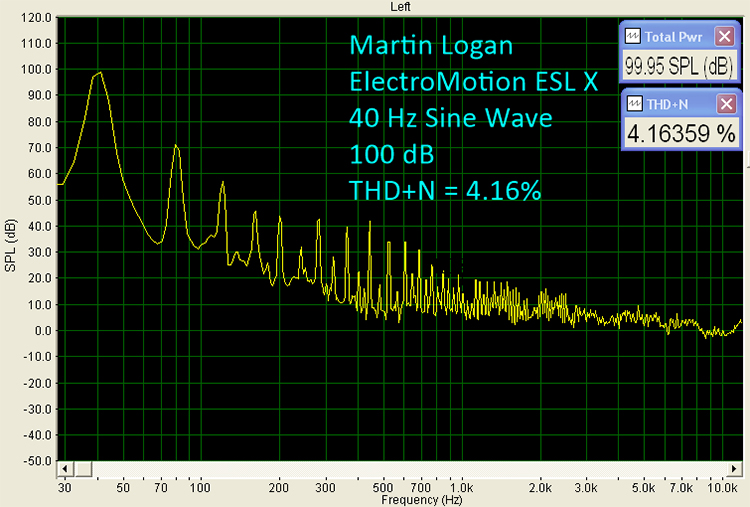750x507 pixels.
Task: Click the horizontal scrollbar thumb
Action: pos(84,469)
